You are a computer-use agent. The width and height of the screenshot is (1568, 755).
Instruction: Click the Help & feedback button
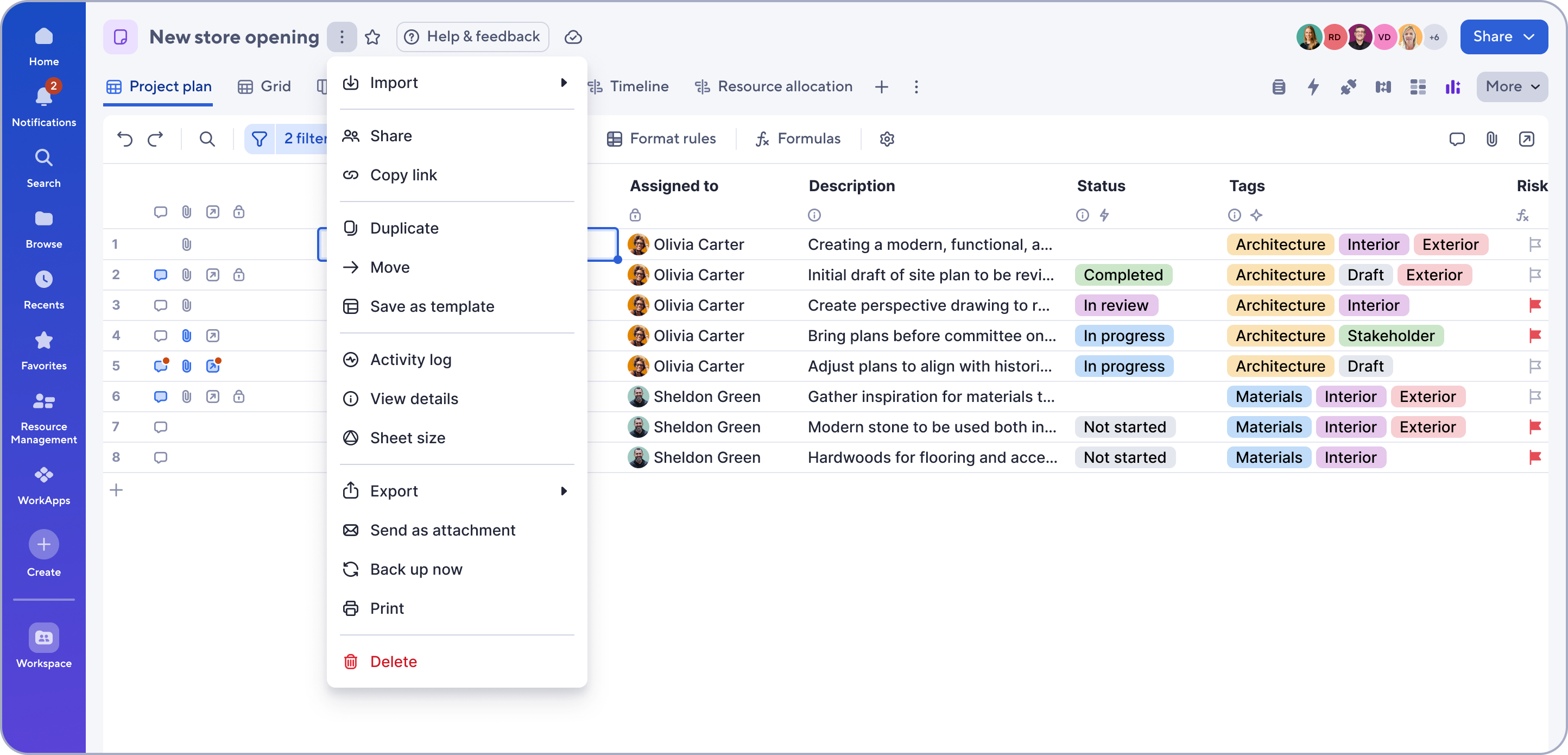(472, 36)
